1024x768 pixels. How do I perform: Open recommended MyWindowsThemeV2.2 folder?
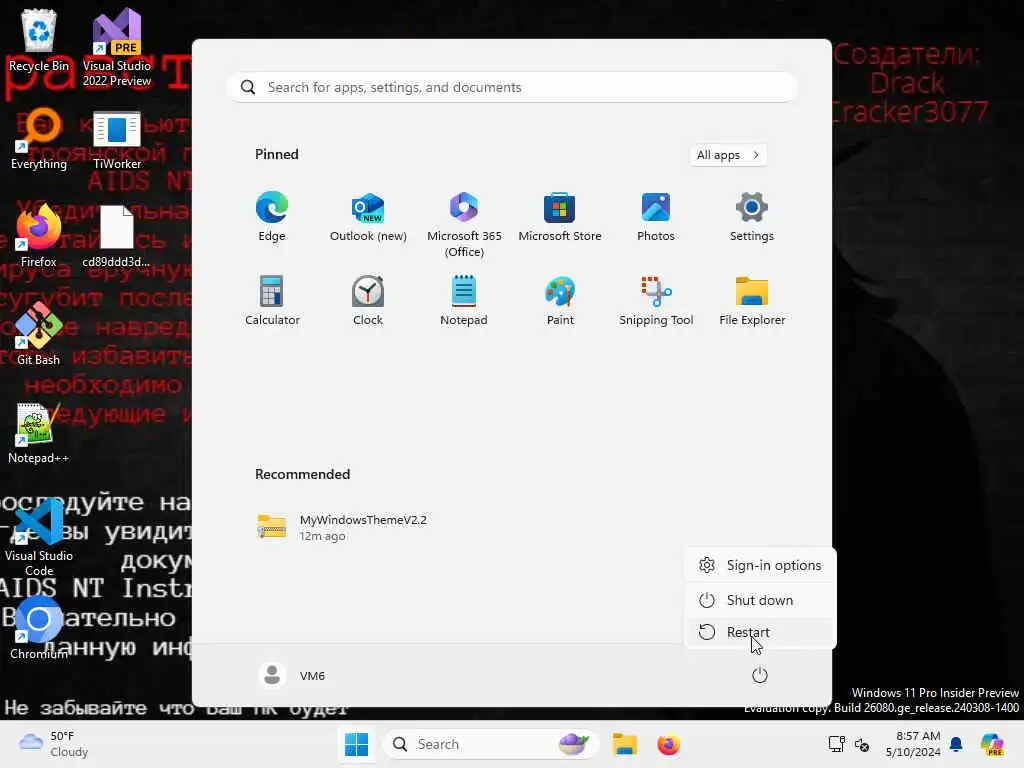click(x=342, y=527)
